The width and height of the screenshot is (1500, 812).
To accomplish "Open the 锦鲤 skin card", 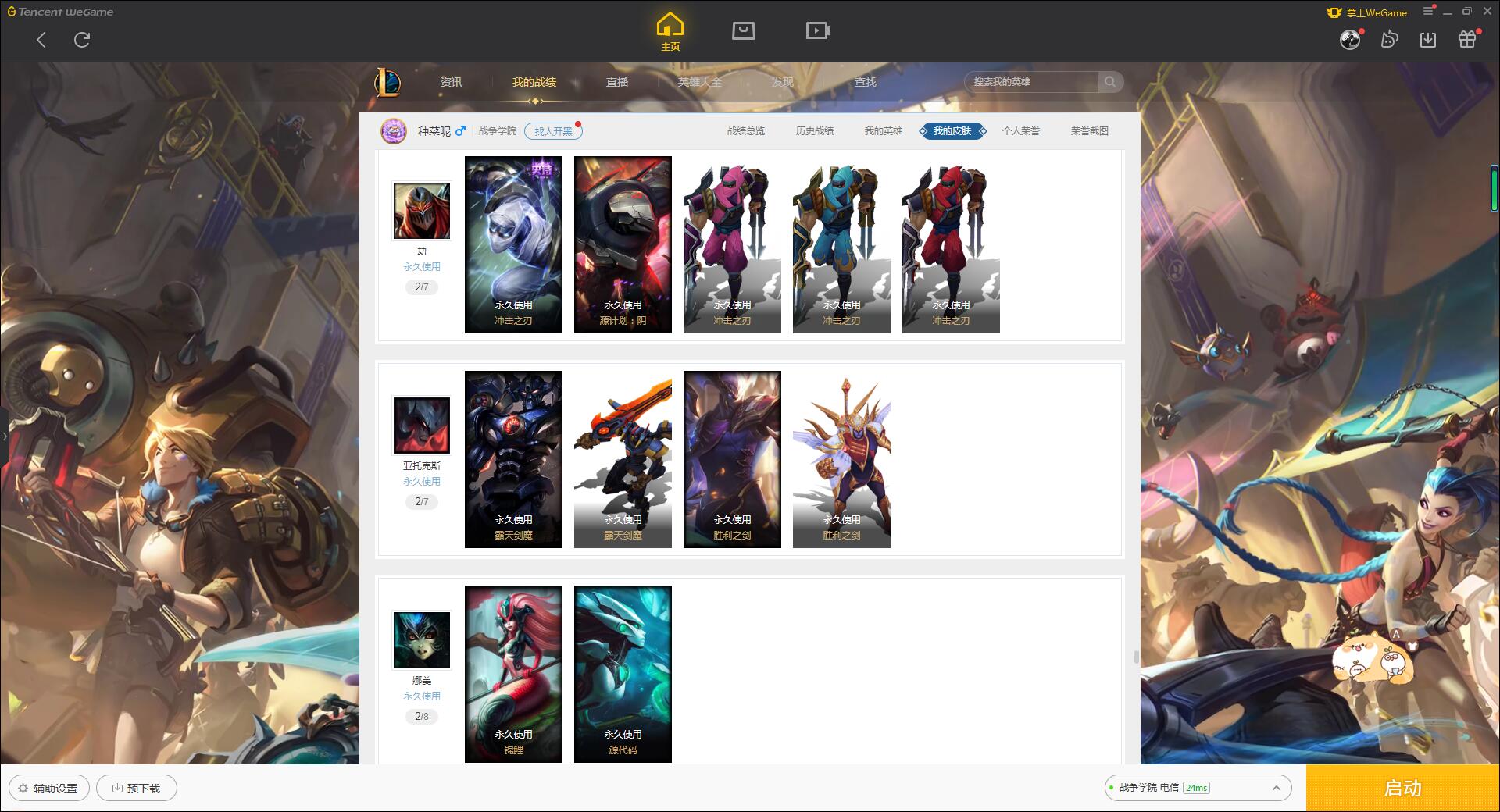I will (x=513, y=674).
